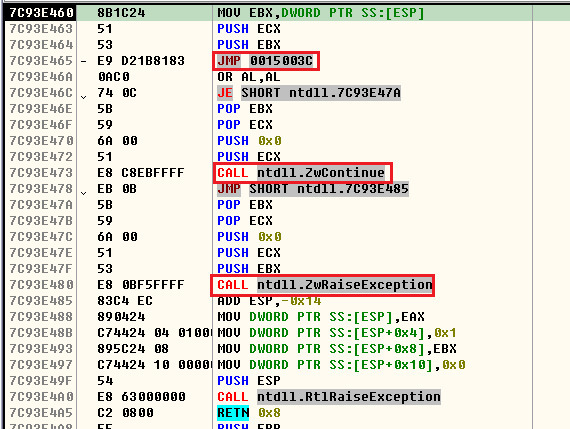Click MOV DWORD PTR SS:[ESP+0x4],0x1 instruction
This screenshot has width=570, height=429.
coord(337,333)
